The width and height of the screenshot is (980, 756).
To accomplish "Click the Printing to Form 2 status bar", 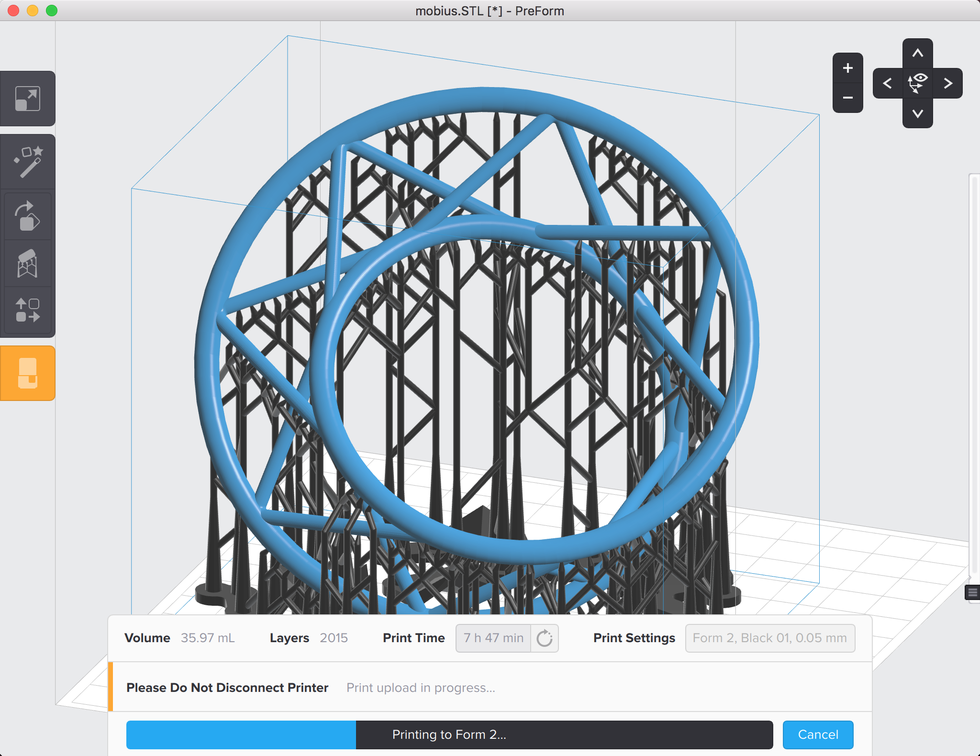I will point(565,734).
